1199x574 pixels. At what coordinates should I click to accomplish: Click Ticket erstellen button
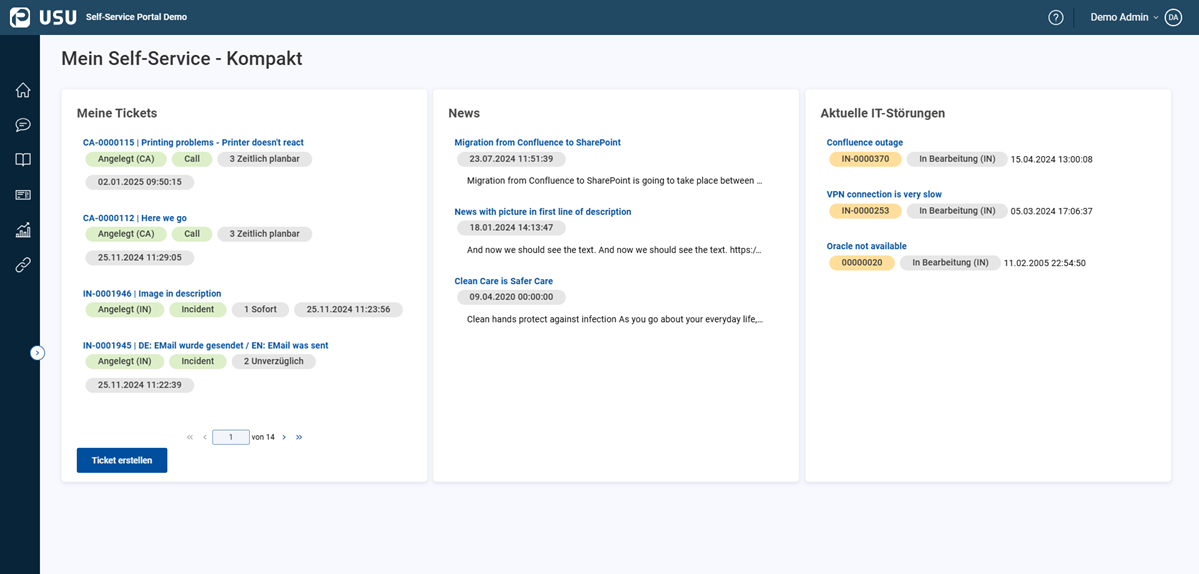(x=122, y=460)
